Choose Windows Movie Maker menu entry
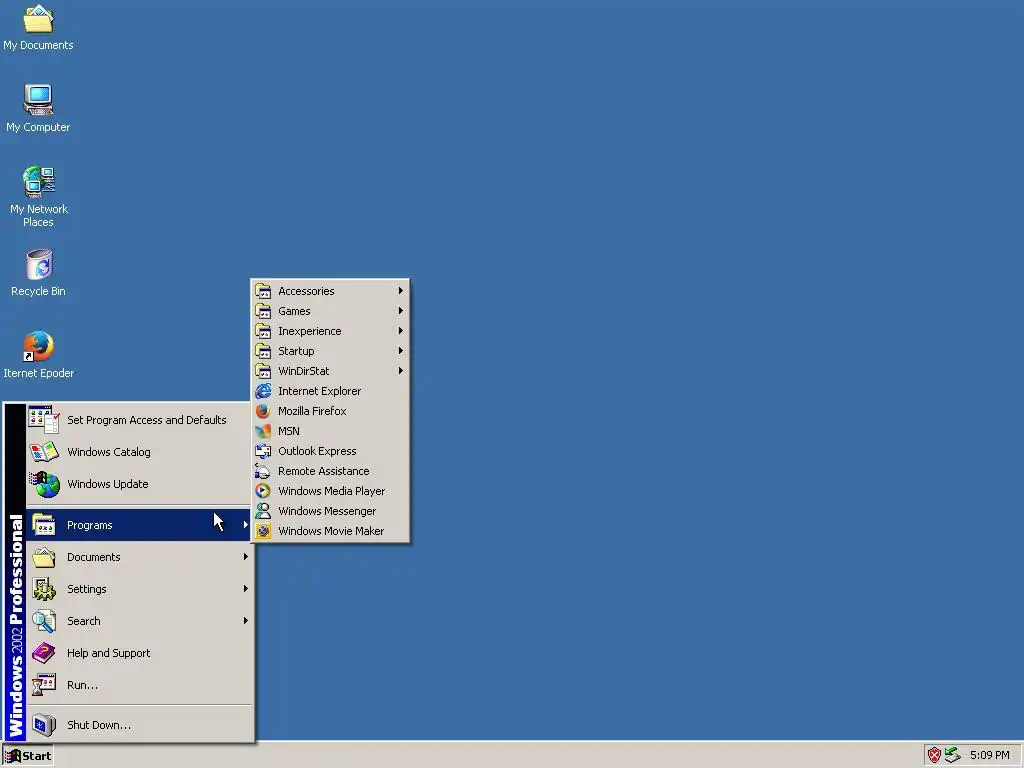 [x=330, y=531]
